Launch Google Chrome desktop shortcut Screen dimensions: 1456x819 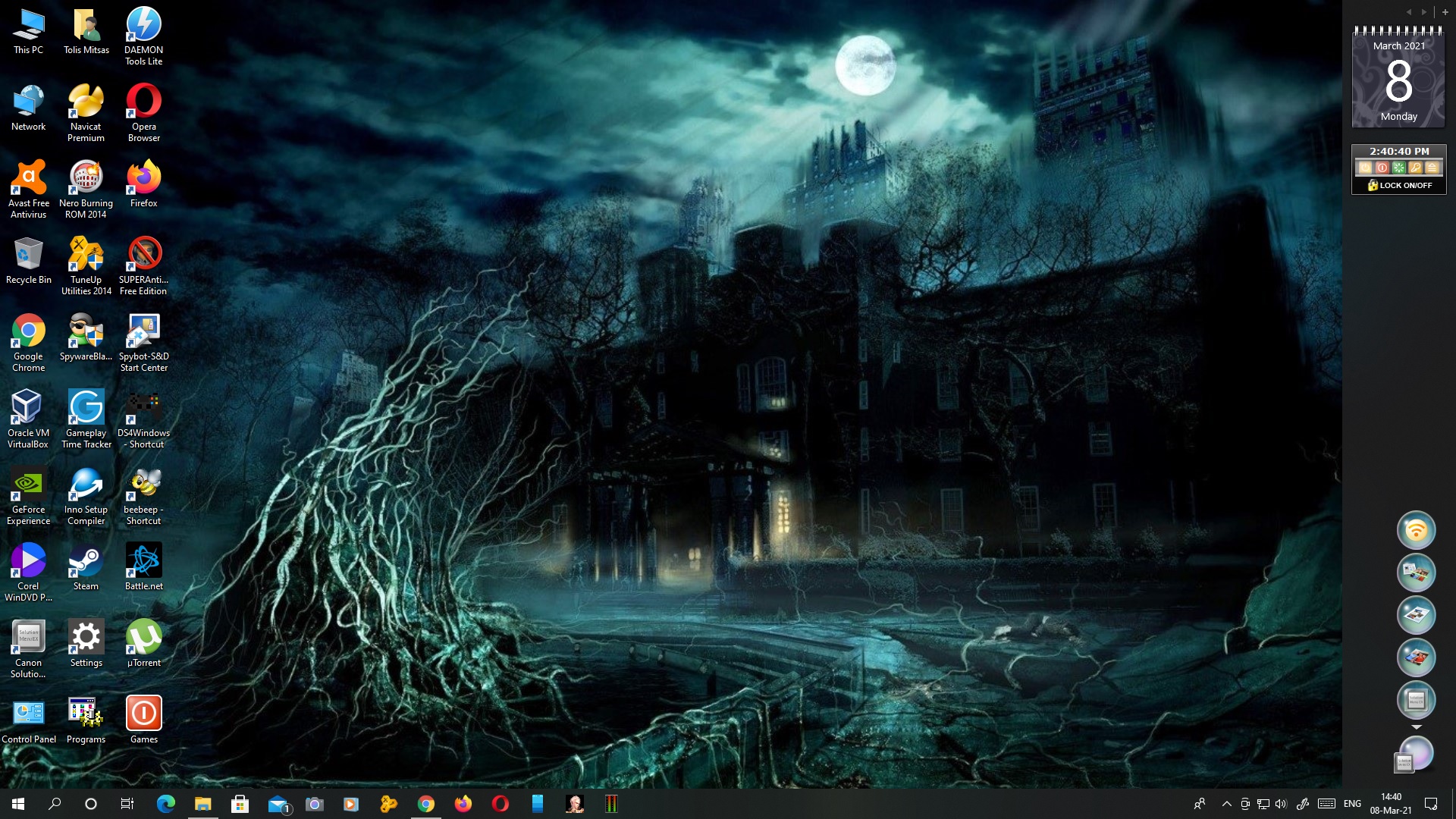(29, 343)
